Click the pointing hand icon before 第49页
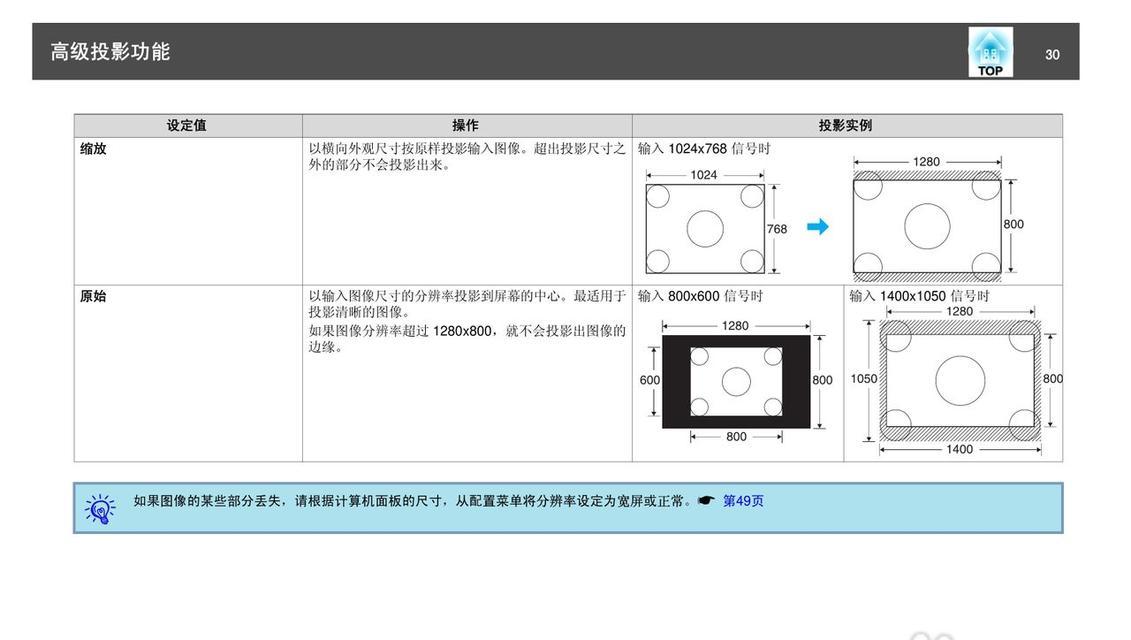Viewport: 1131px width, 640px height. [x=706, y=500]
